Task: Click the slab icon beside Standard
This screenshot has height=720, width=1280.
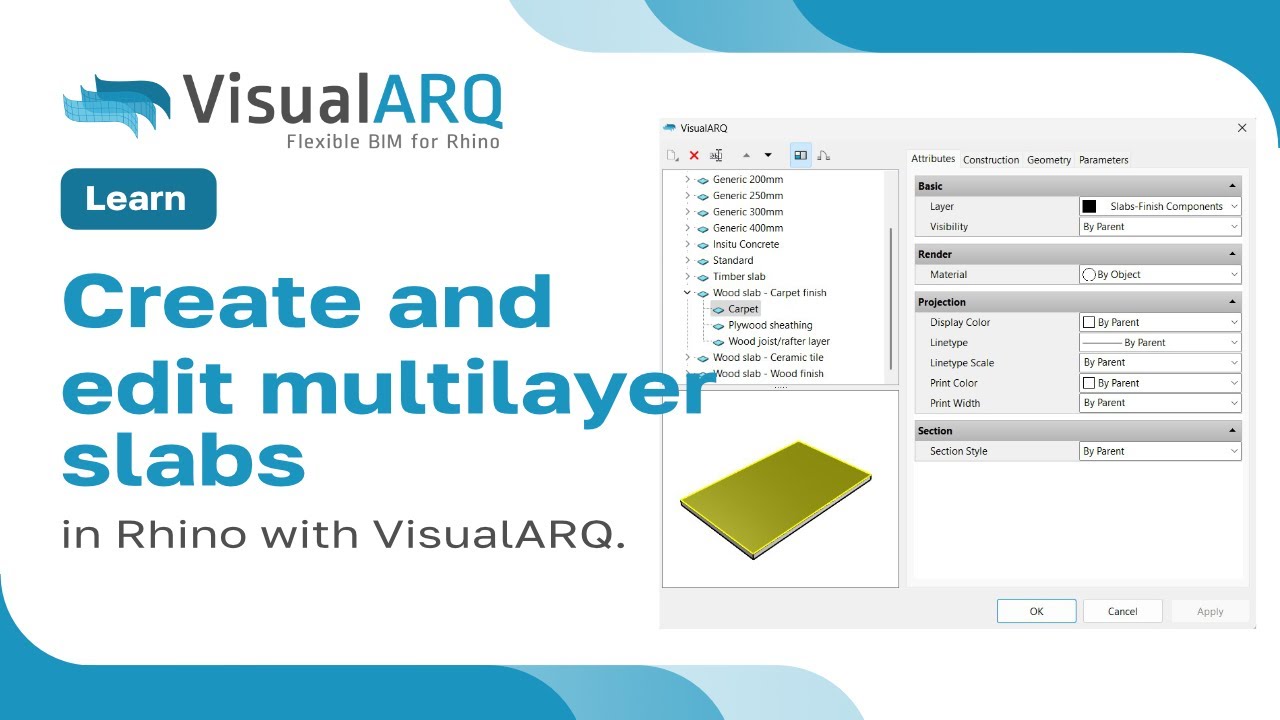Action: click(703, 261)
